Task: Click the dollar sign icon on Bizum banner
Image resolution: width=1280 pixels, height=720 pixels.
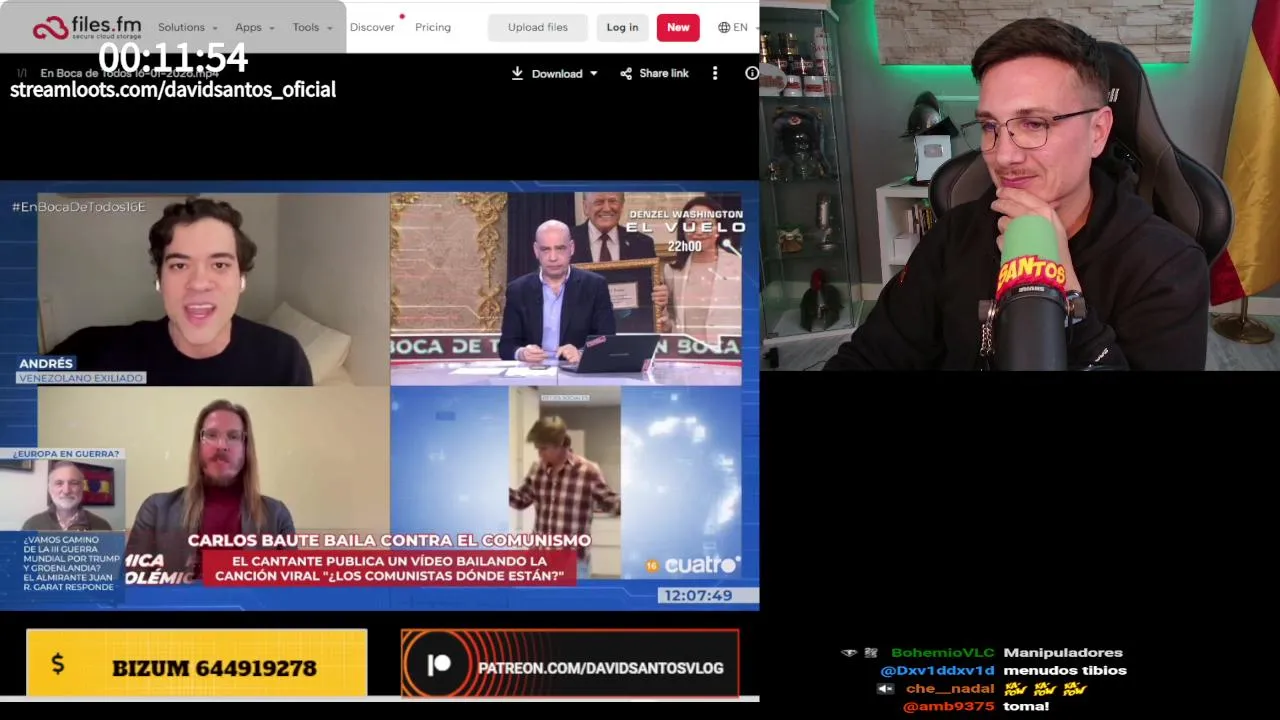Action: 58,663
